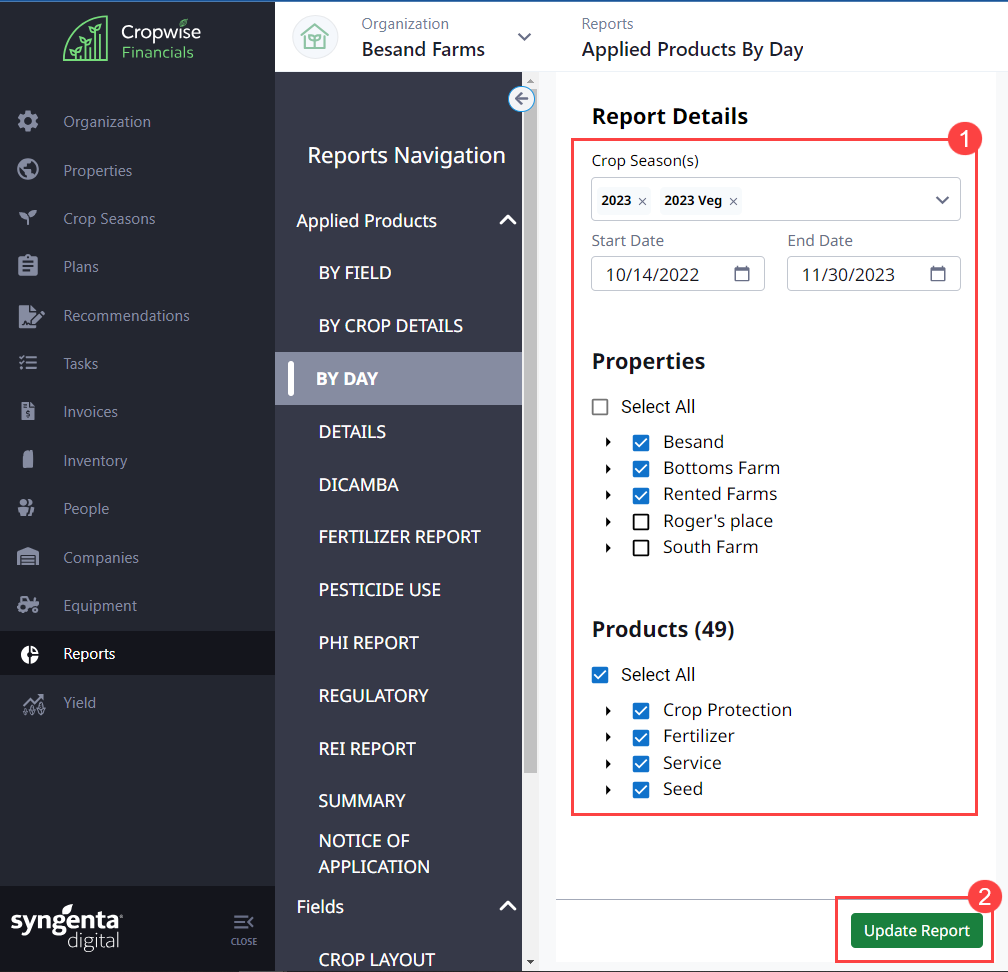
Task: Check the Roger's place property checkbox
Action: click(x=641, y=522)
